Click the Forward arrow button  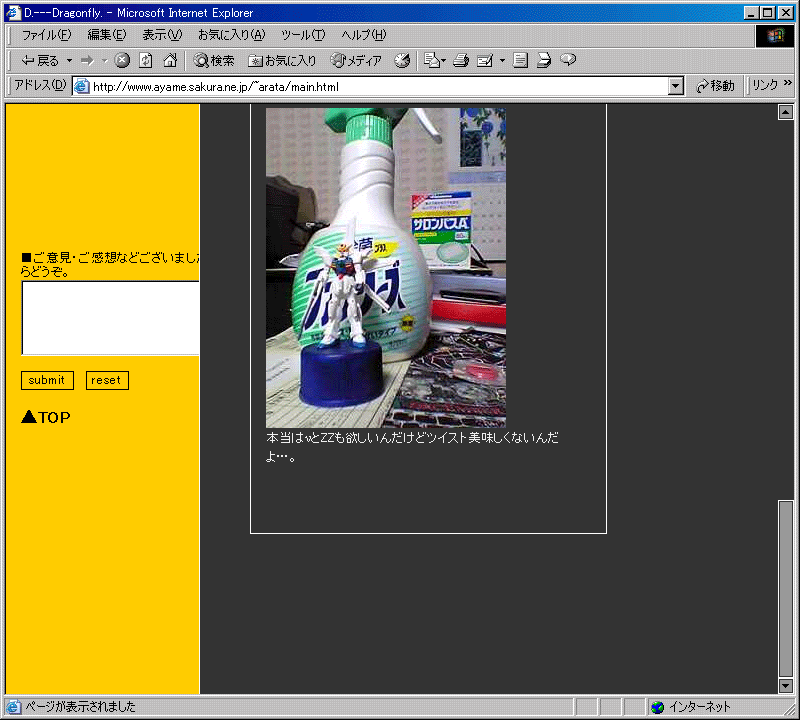pos(88,61)
